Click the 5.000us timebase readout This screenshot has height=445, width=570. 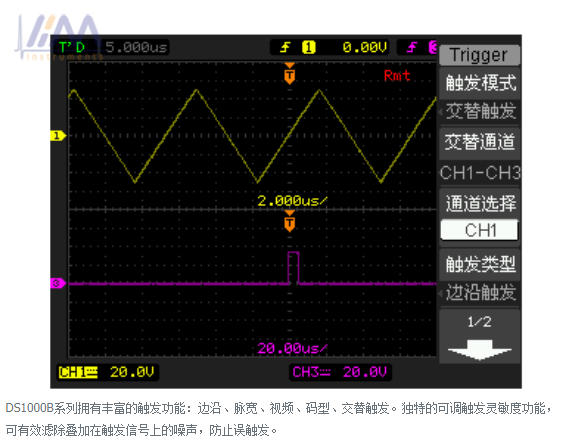pyautogui.click(x=136, y=47)
